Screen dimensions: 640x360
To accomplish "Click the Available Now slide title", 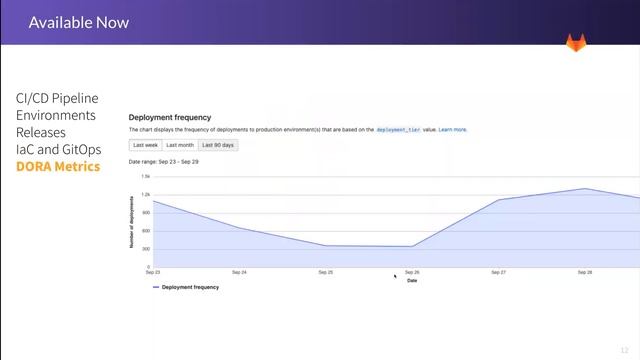I will [79, 22].
